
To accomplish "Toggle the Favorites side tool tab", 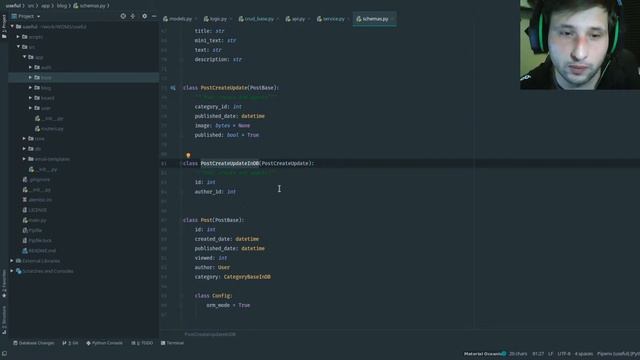I will point(4,284).
